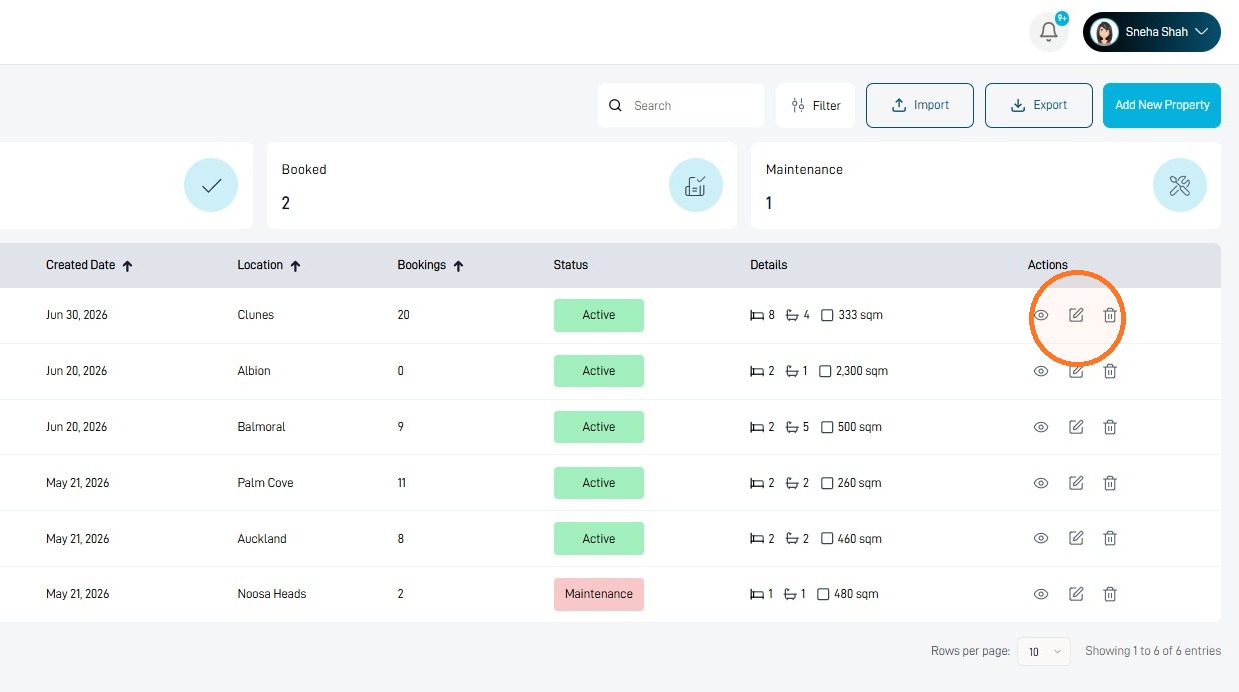This screenshot has height=692, width=1239.
Task: Add a new property
Action: click(x=1162, y=105)
